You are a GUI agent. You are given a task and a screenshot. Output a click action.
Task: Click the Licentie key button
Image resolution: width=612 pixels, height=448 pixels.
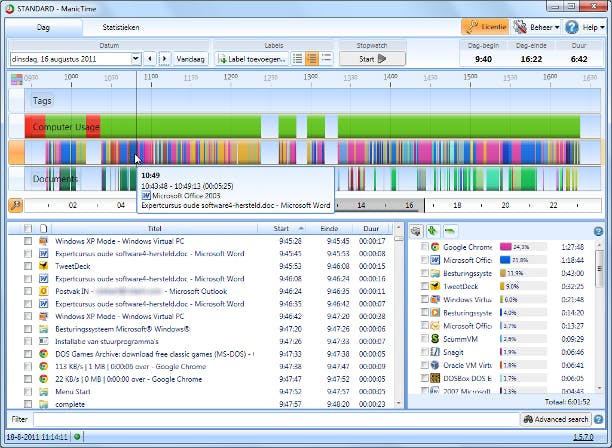pyautogui.click(x=486, y=29)
